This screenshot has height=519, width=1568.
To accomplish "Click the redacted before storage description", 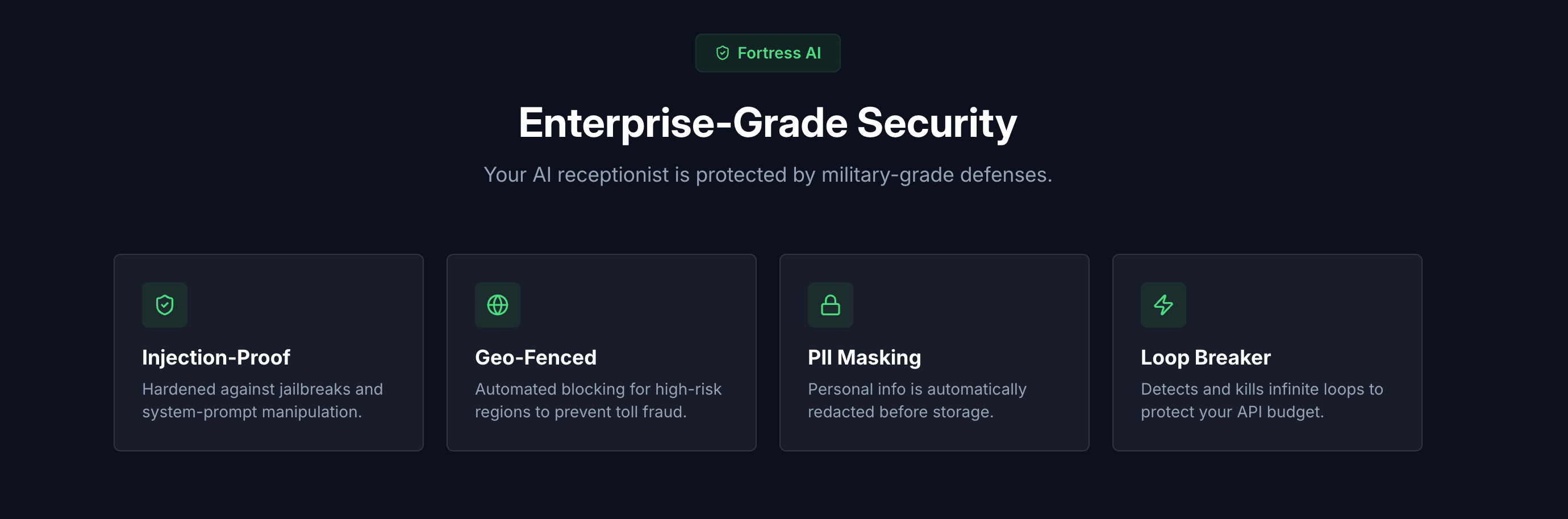I will [917, 400].
